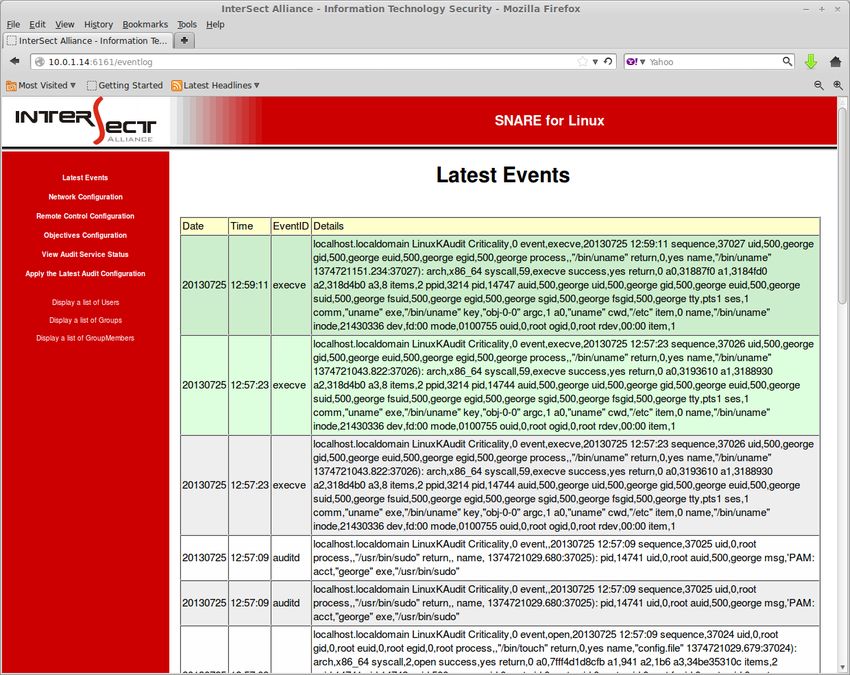
Task: Click Apply the Latest Audit Configuration
Action: pyautogui.click(x=85, y=274)
